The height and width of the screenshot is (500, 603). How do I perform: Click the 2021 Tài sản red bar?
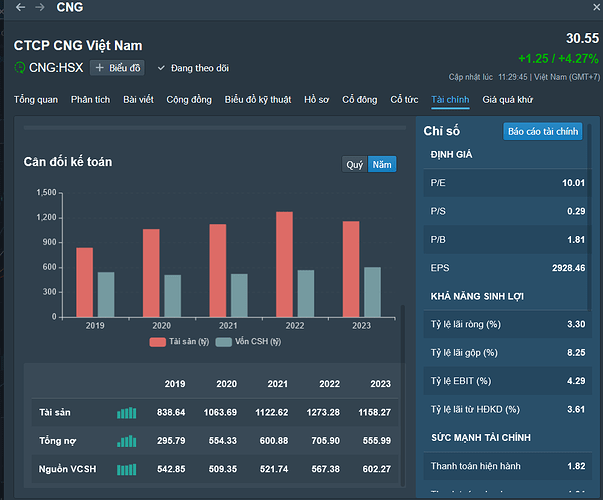tap(218, 270)
